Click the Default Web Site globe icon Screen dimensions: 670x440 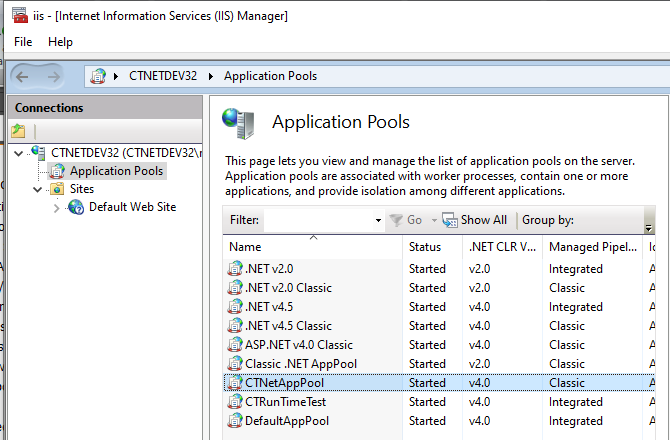[76, 207]
